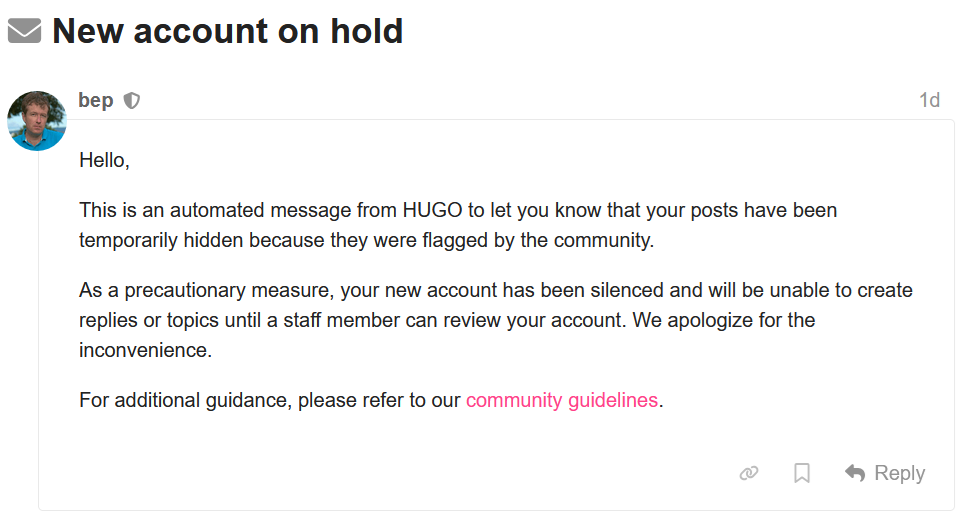Viewport: 967px width, 517px height.
Task: Click the username bep
Action: [x=96, y=100]
